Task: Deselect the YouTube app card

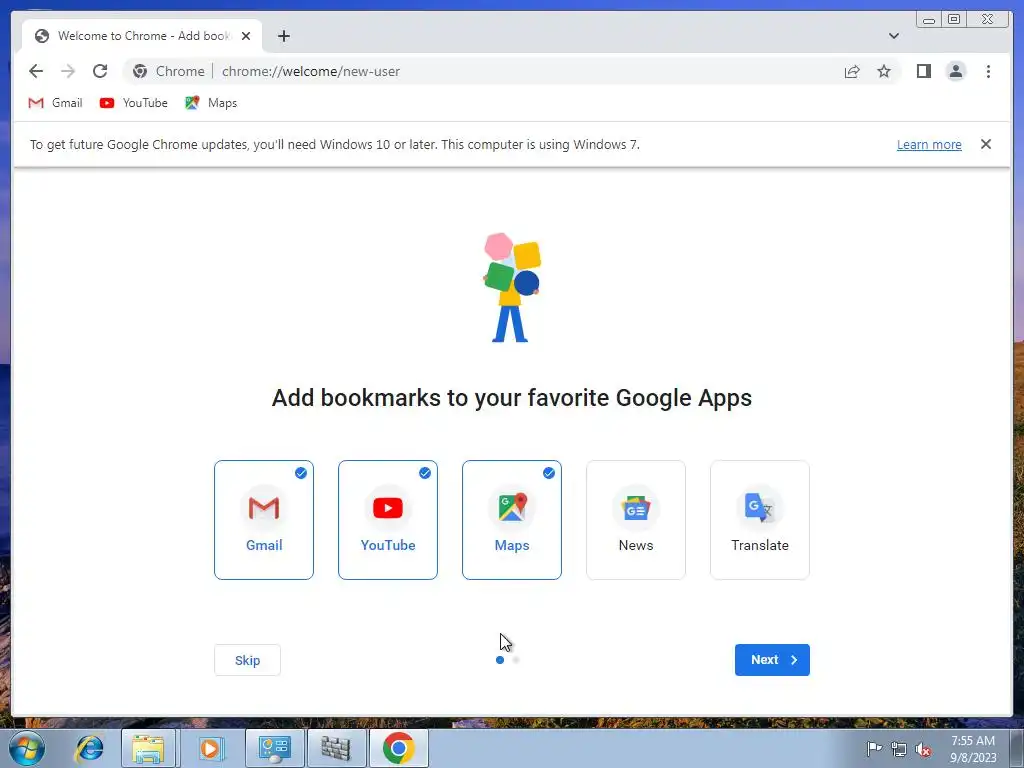Action: (x=388, y=520)
